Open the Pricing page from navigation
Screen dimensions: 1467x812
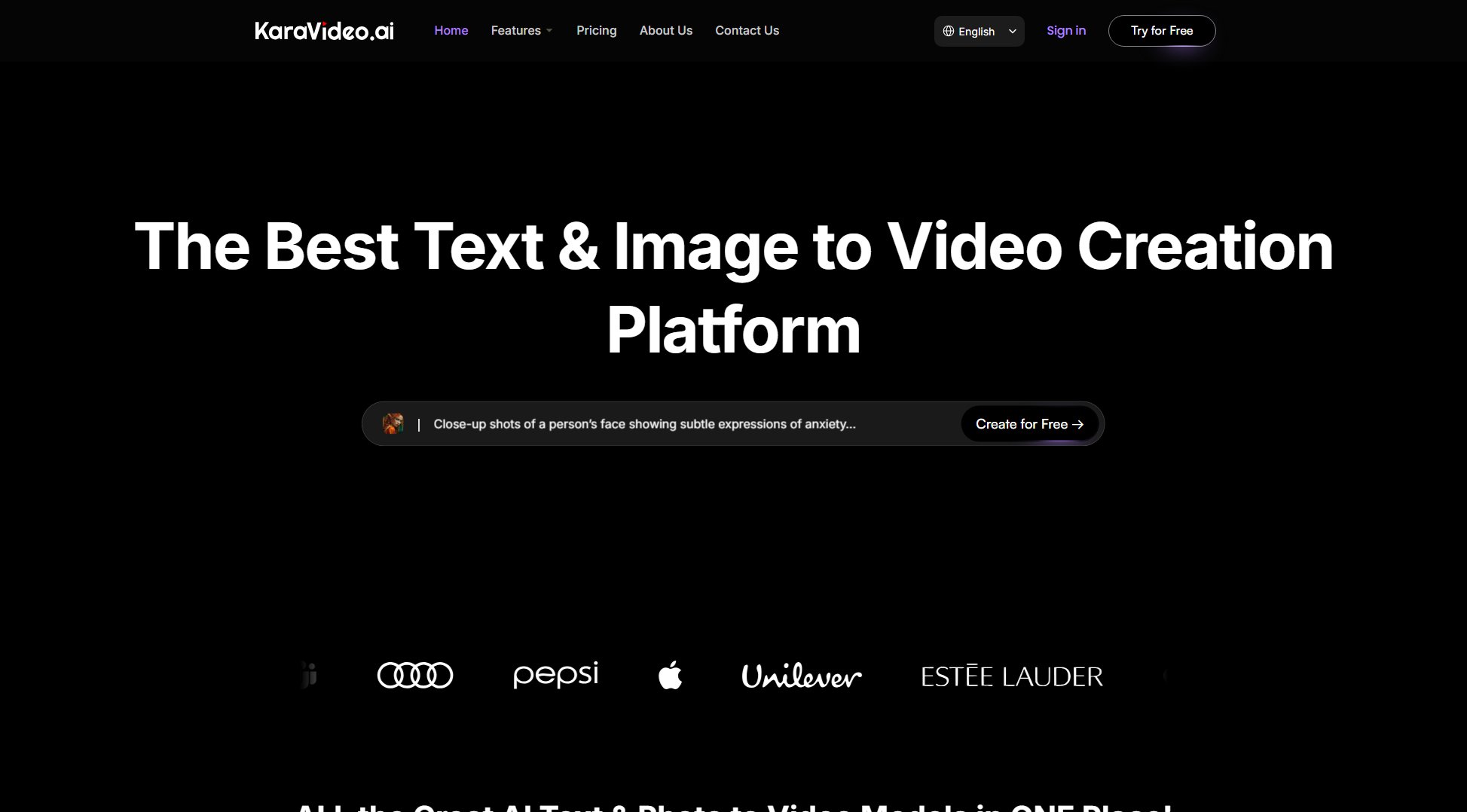[596, 30]
